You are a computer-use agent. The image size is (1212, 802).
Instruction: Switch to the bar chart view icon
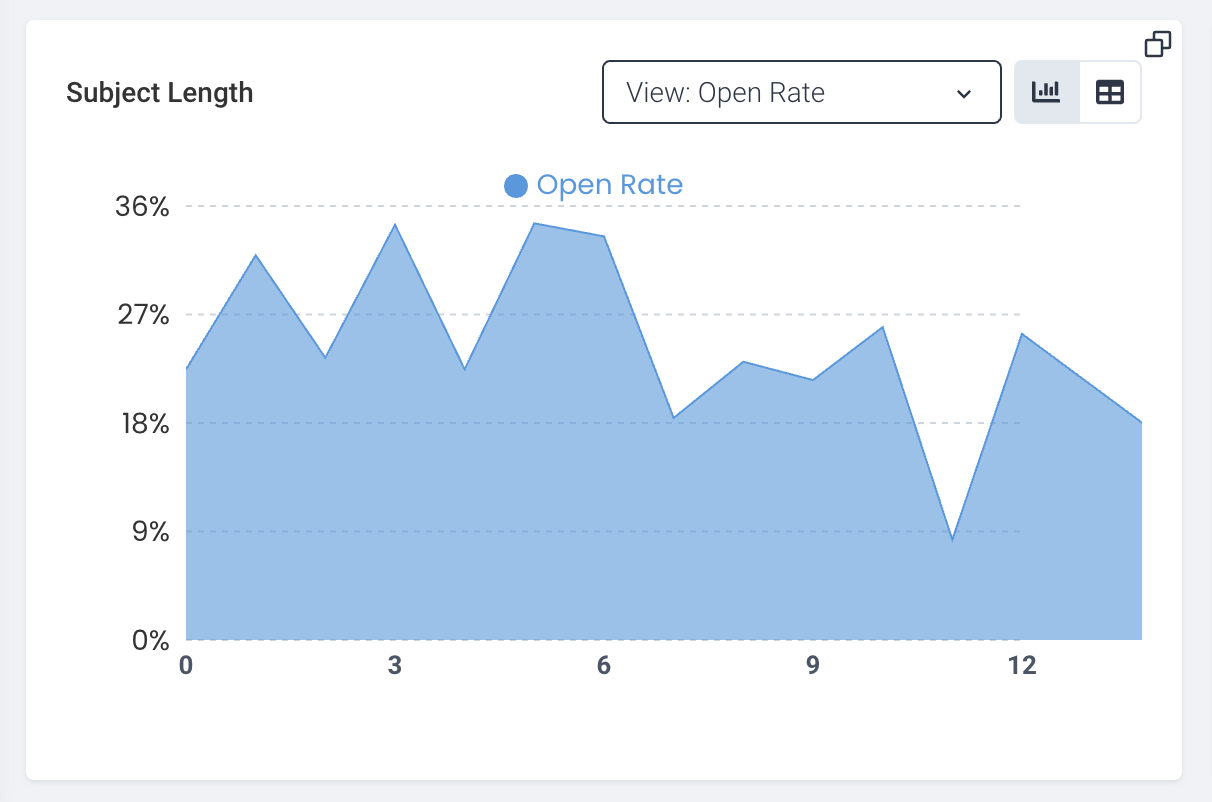click(1047, 92)
